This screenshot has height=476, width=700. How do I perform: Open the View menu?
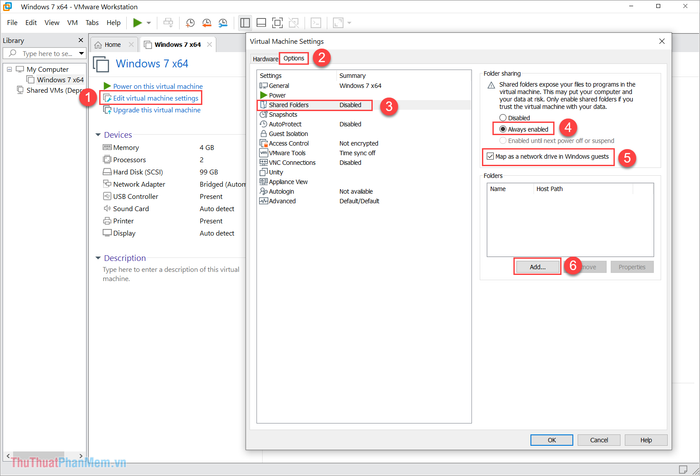[52, 22]
